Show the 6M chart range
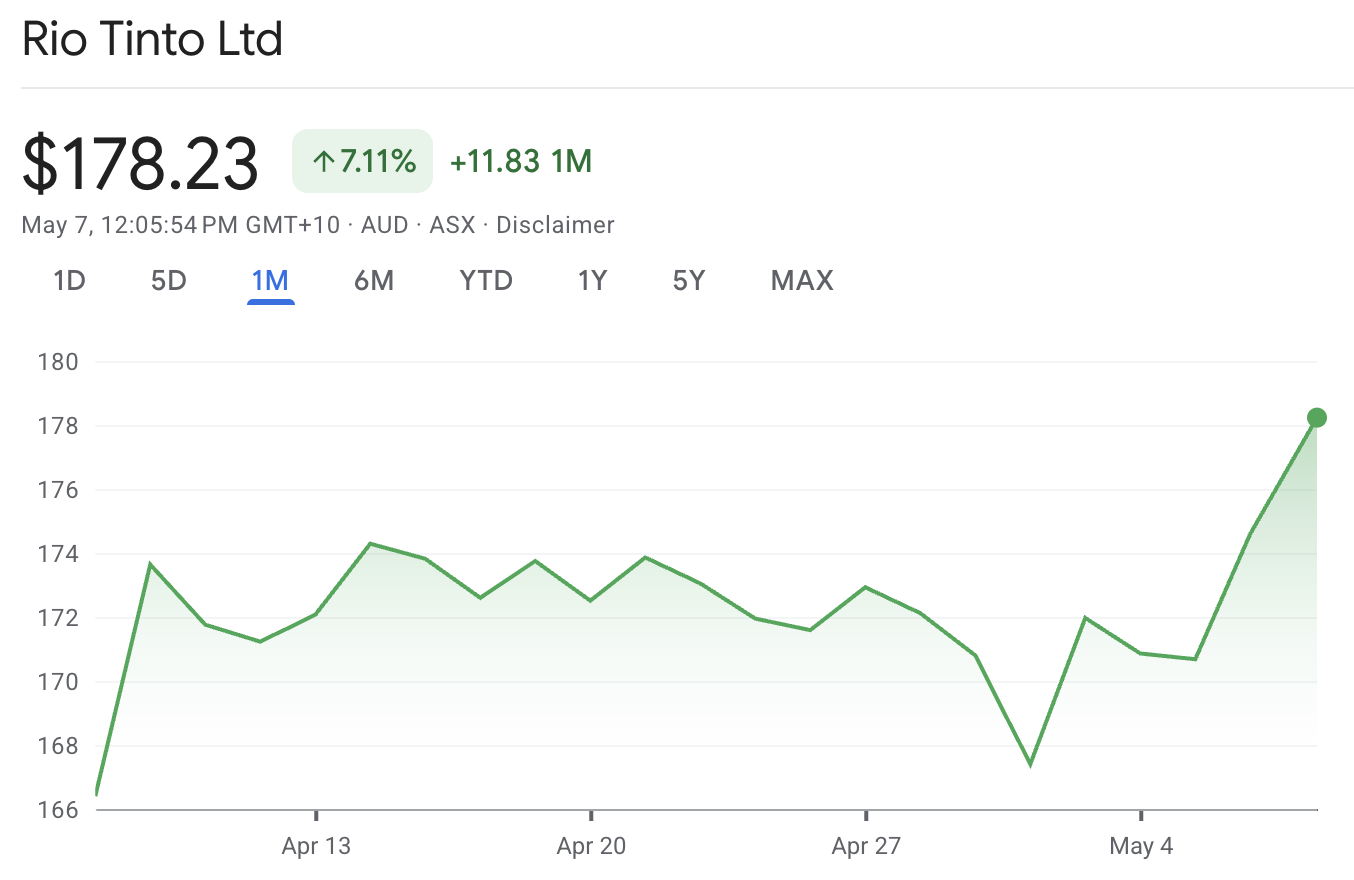 pyautogui.click(x=374, y=281)
